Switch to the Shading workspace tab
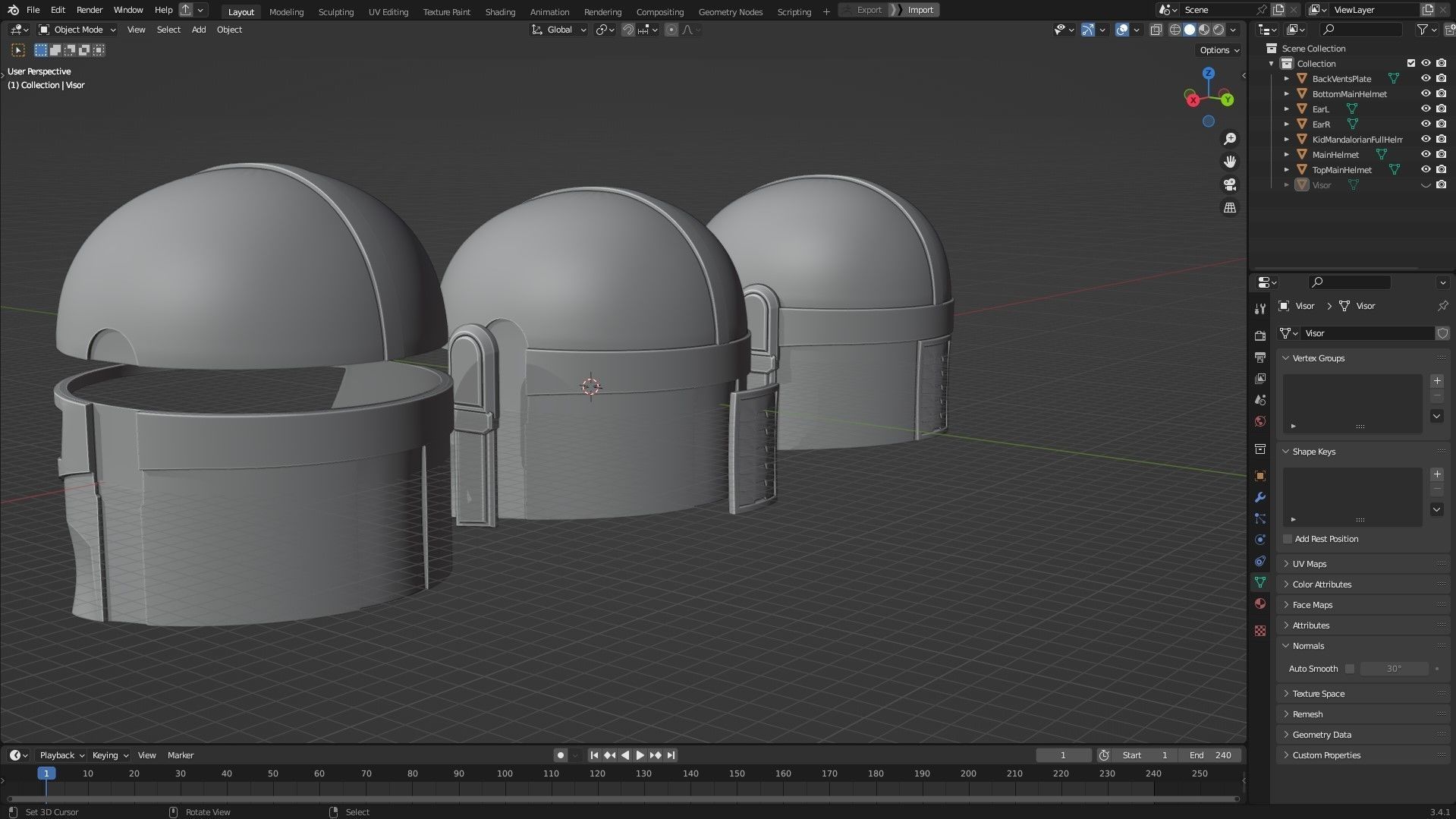The image size is (1456, 819). (x=500, y=11)
